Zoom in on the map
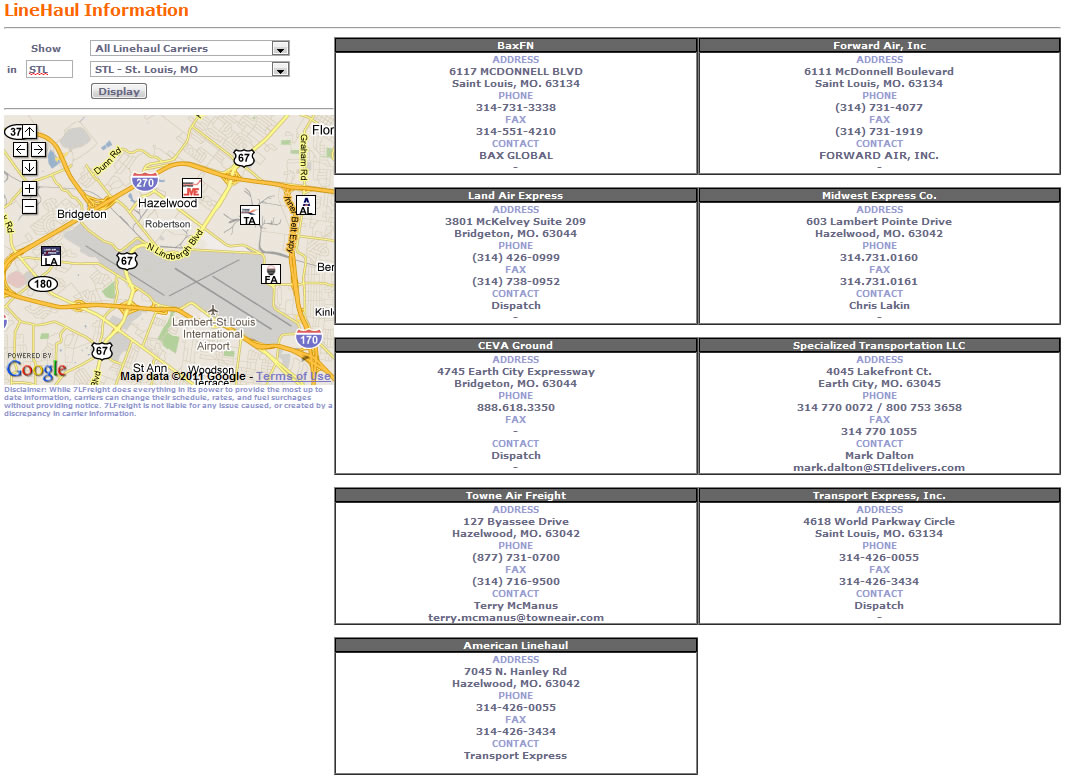This screenshot has height=784, width=1067. click(29, 189)
